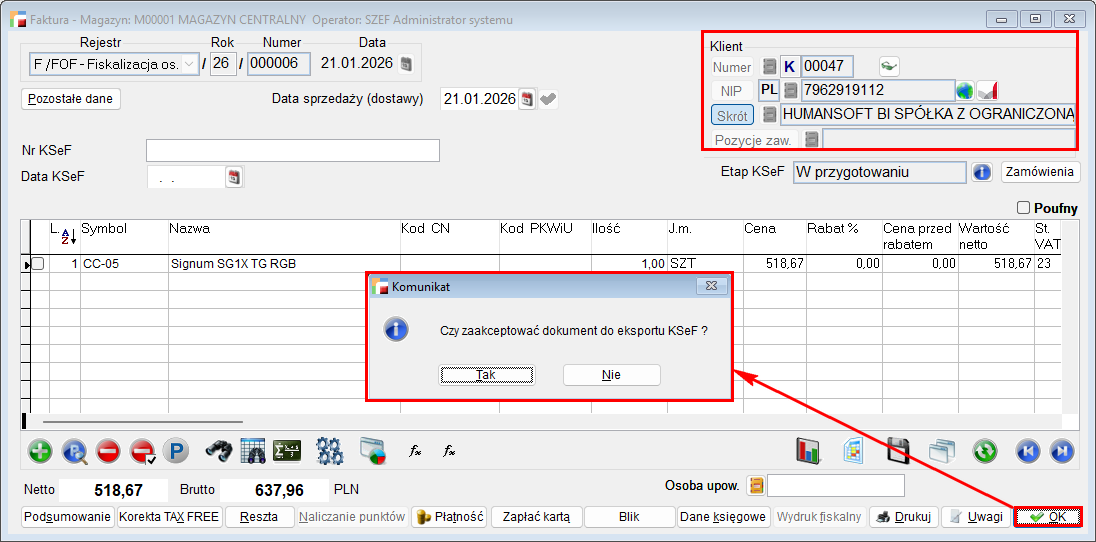Open the binoculars search icon
Image resolution: width=1096 pixels, height=542 pixels.
click(x=219, y=451)
